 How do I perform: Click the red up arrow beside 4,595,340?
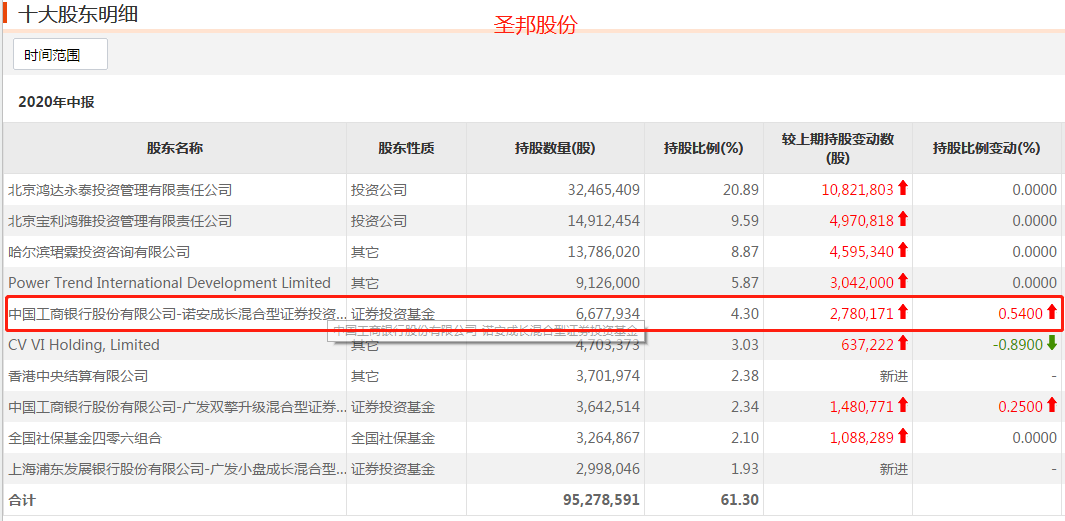coord(903,250)
